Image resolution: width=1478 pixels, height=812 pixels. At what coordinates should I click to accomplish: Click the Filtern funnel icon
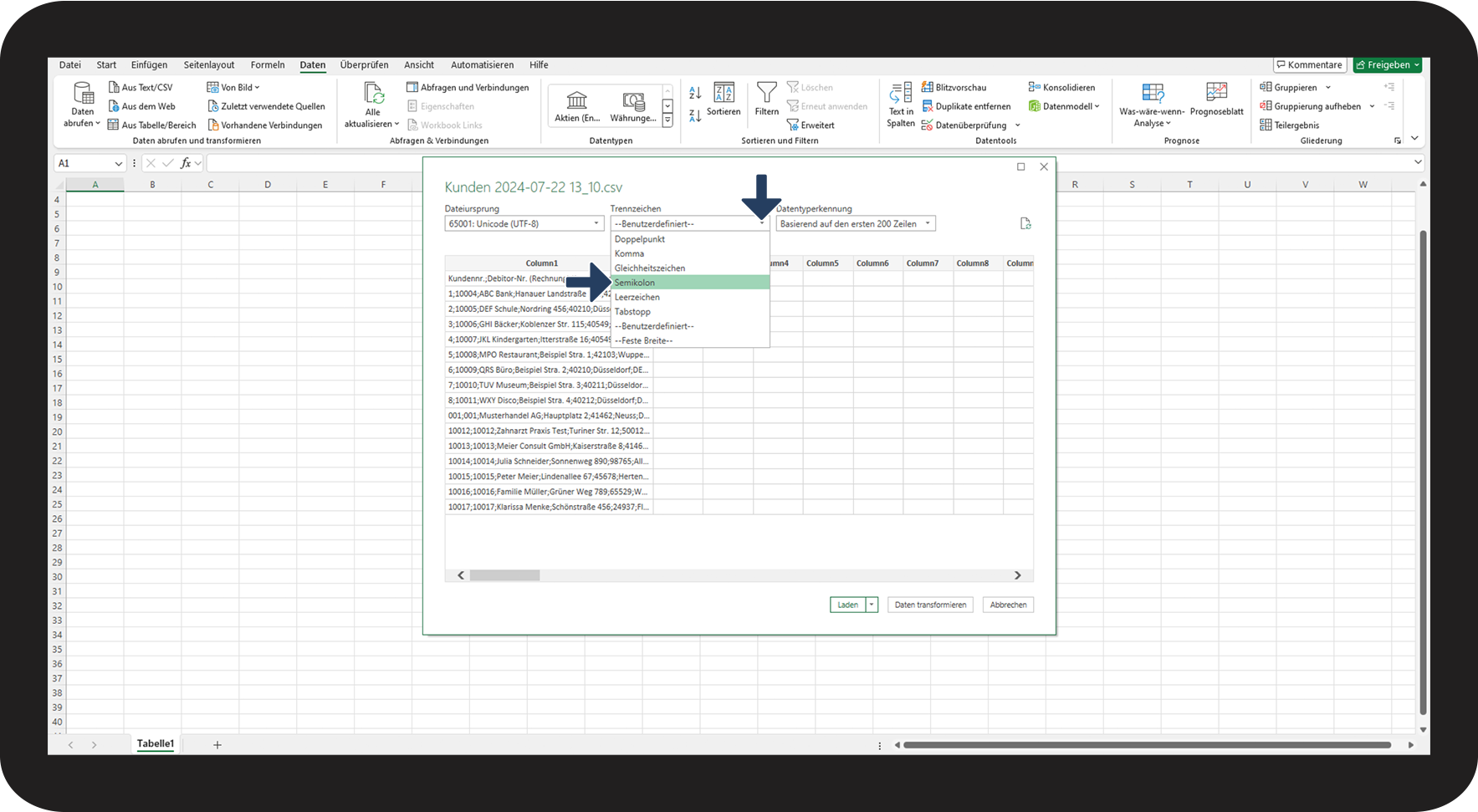click(766, 92)
